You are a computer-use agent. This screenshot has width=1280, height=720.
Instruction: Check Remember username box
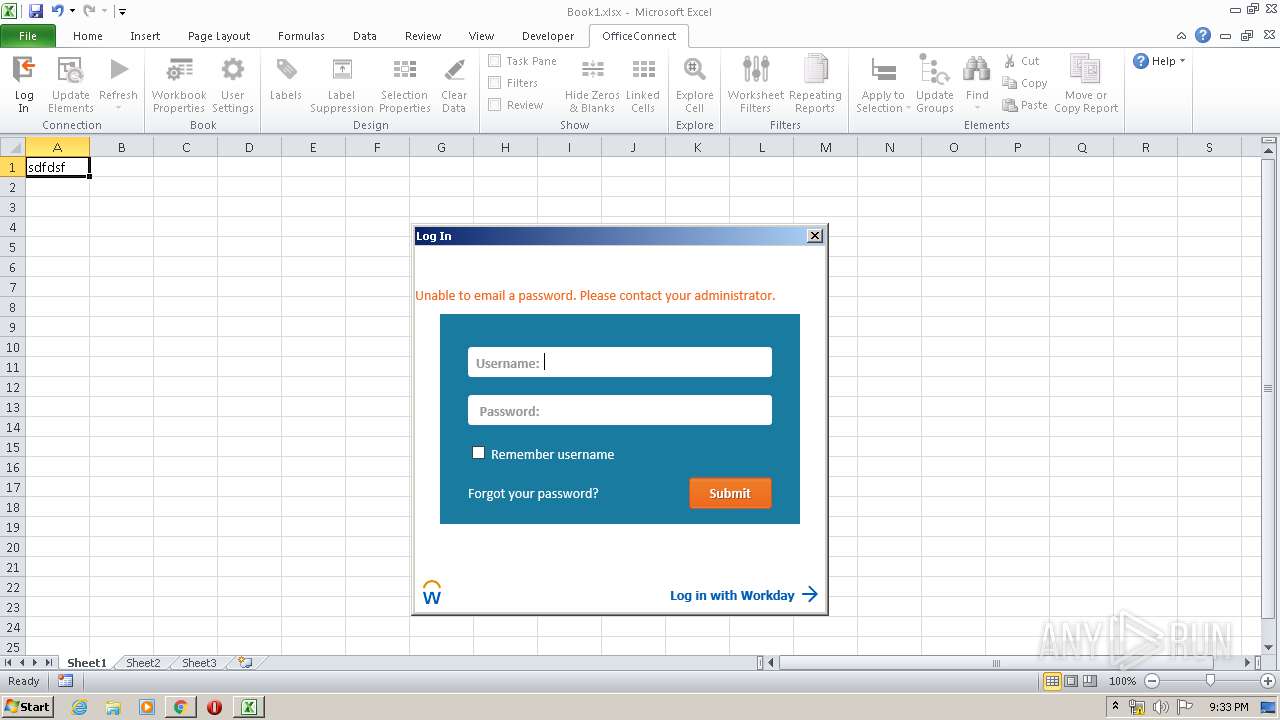click(478, 453)
